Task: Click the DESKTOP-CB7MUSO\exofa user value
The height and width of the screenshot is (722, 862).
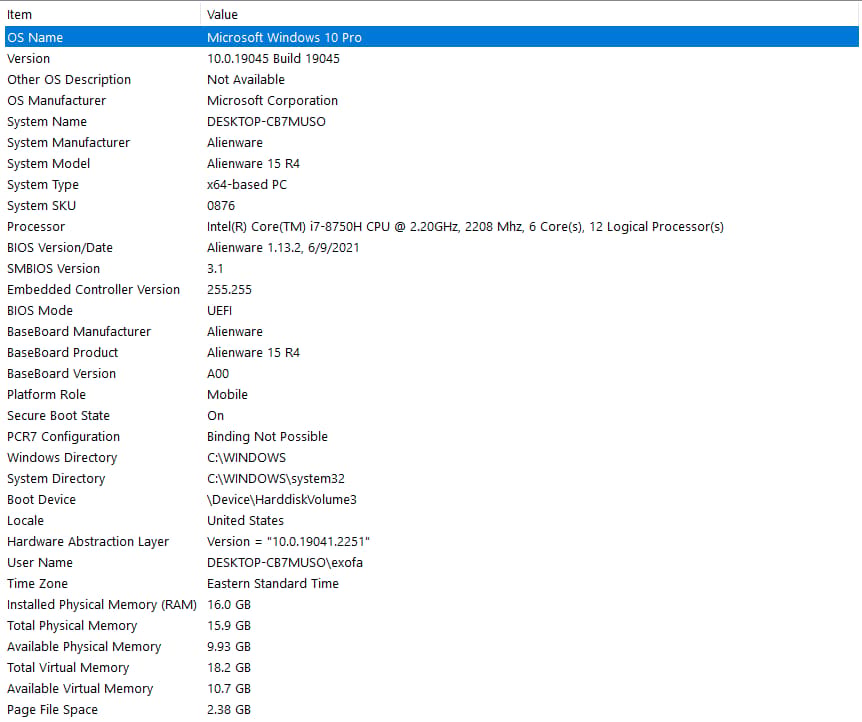Action: (285, 563)
